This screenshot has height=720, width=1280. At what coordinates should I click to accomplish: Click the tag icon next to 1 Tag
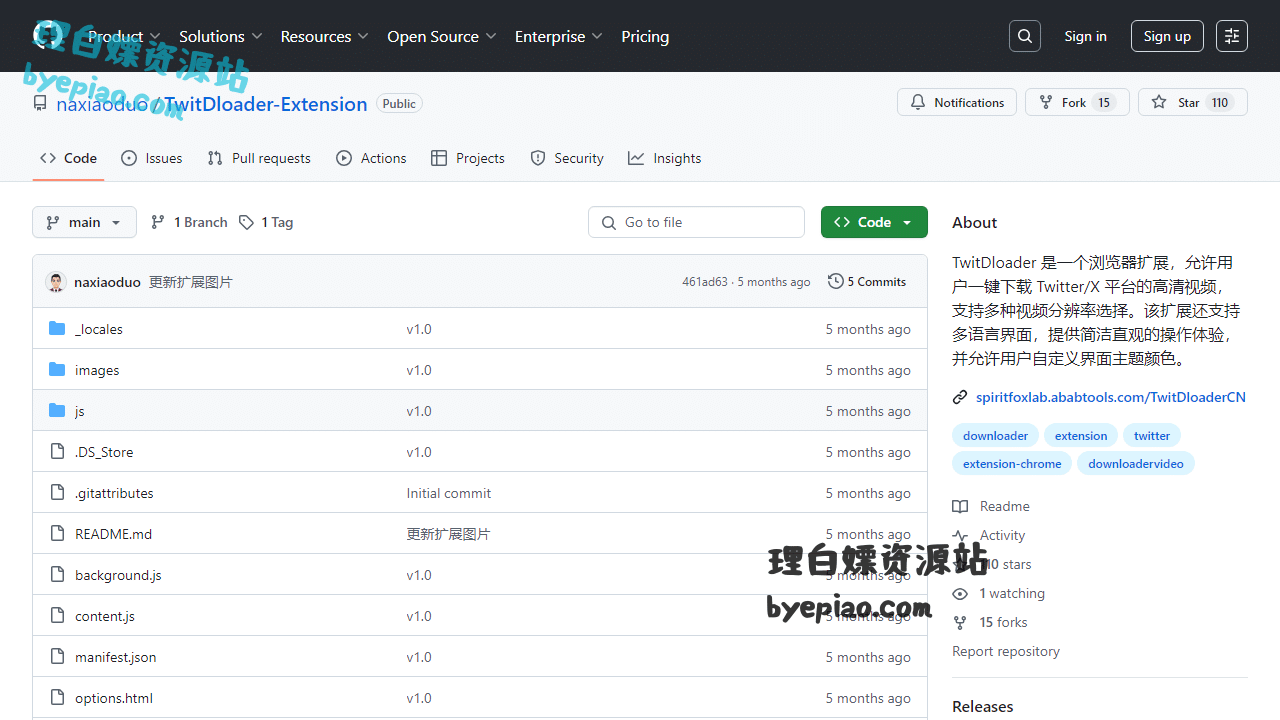click(x=246, y=222)
